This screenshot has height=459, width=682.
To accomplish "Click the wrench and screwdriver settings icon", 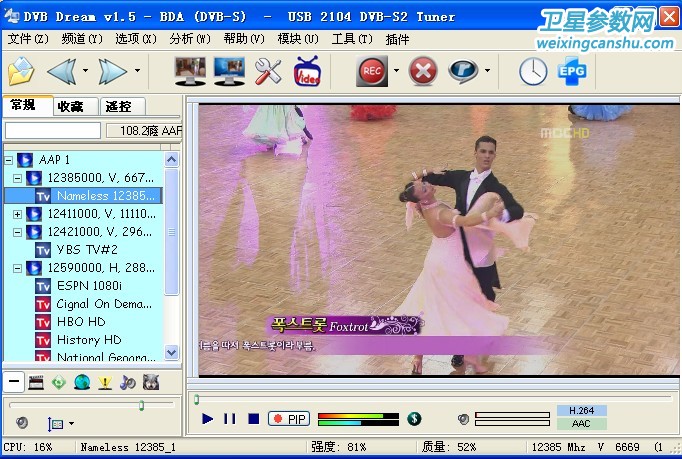I will [268, 71].
